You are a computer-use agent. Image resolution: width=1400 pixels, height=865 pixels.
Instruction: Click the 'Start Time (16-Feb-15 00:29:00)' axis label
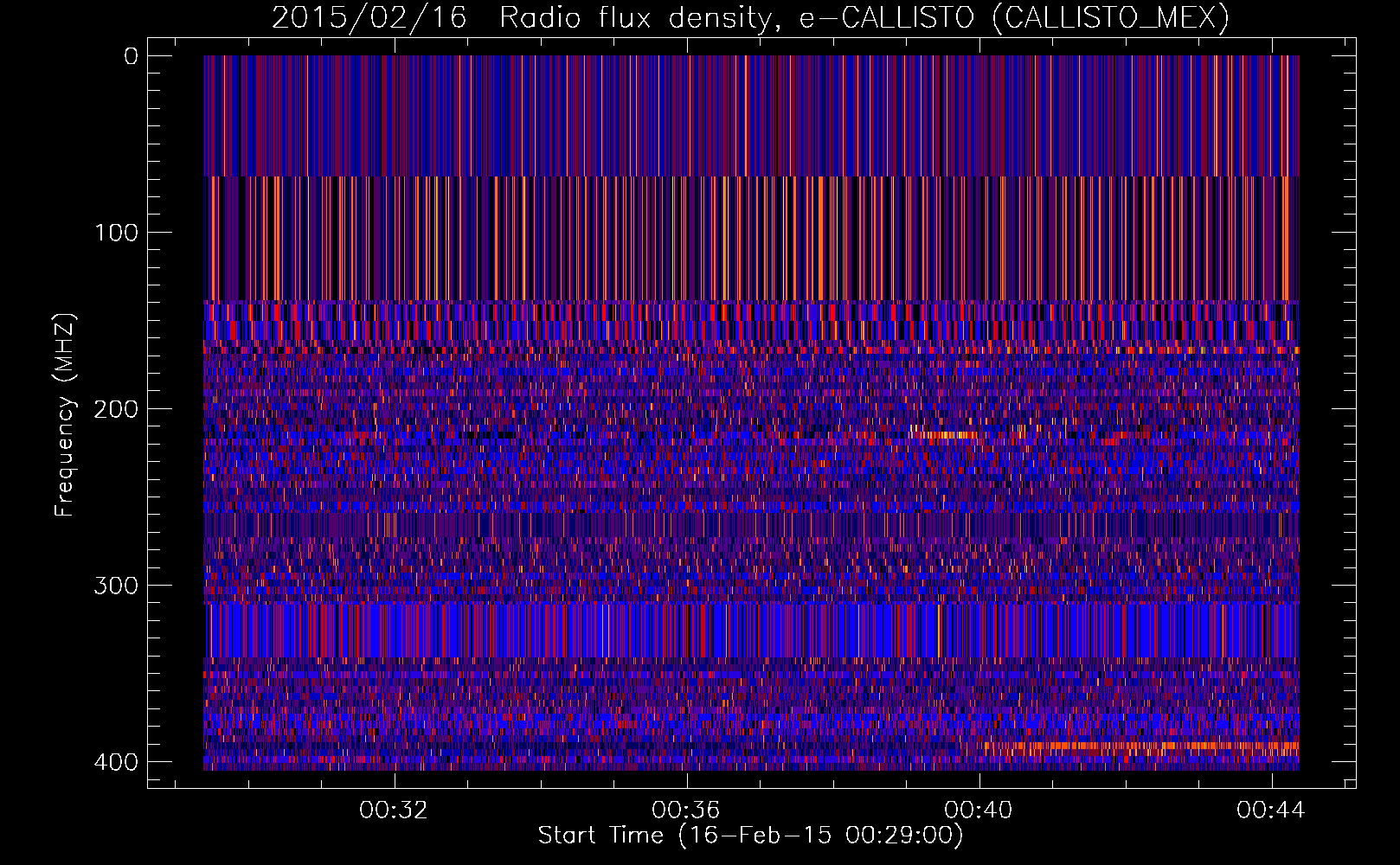coord(750,836)
